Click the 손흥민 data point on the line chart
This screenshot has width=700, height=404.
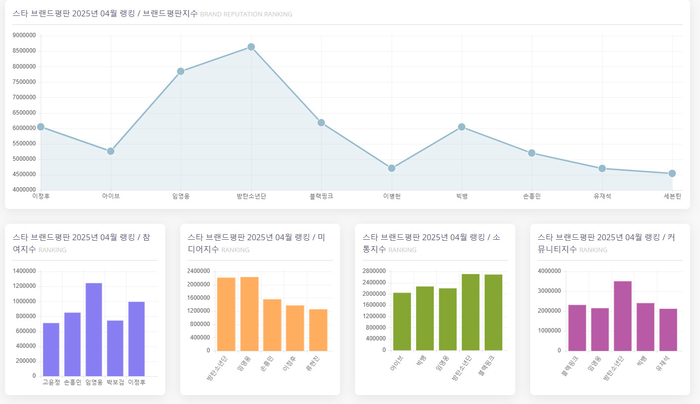tap(532, 153)
